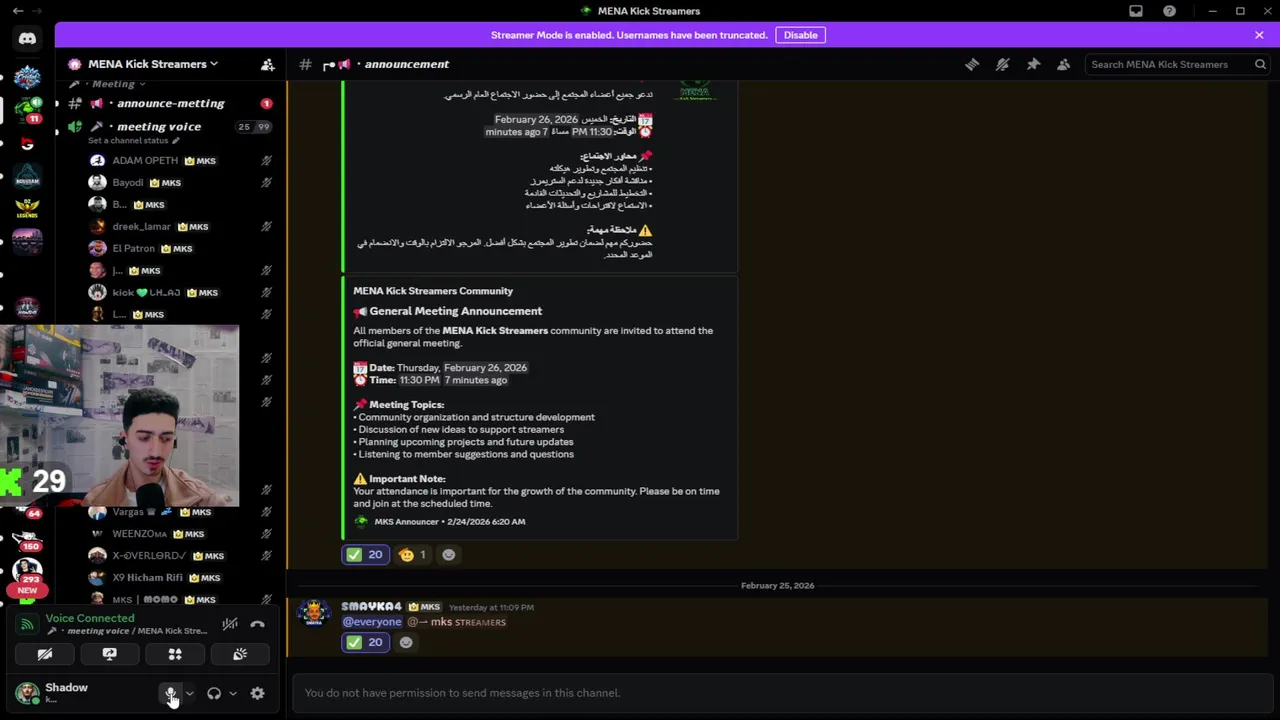Open Discord direct messages home
The width and height of the screenshot is (1280, 720).
pyautogui.click(x=27, y=39)
